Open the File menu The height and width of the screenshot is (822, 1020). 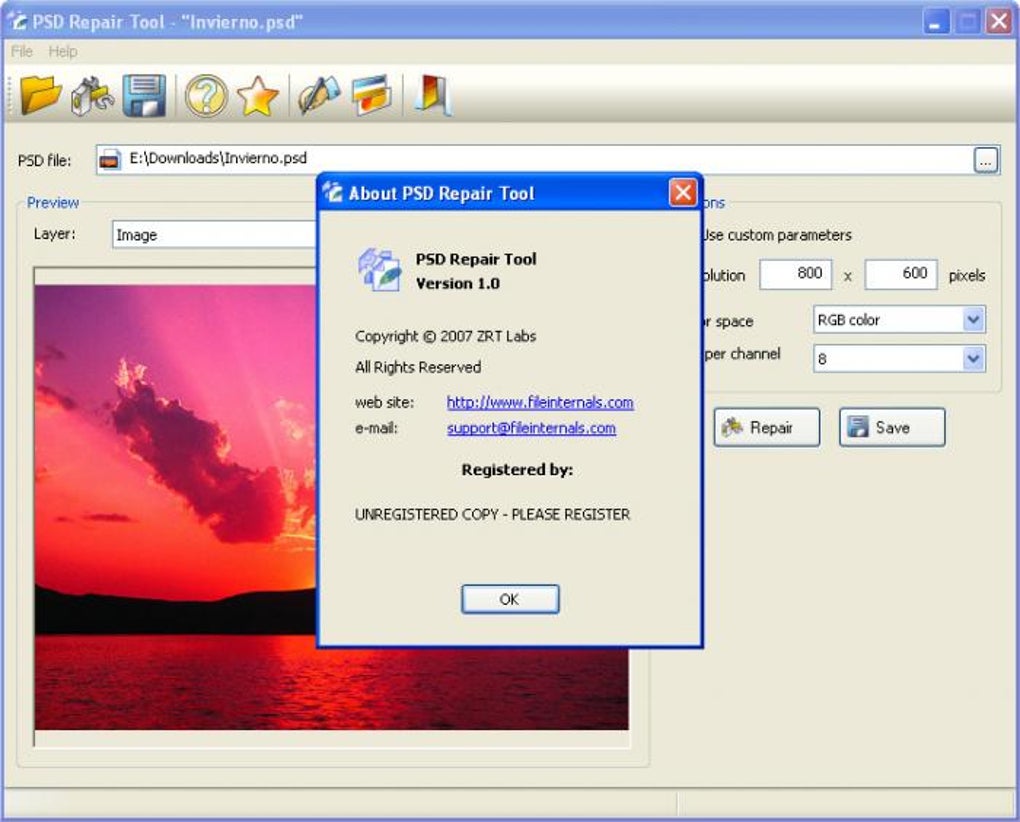click(22, 51)
